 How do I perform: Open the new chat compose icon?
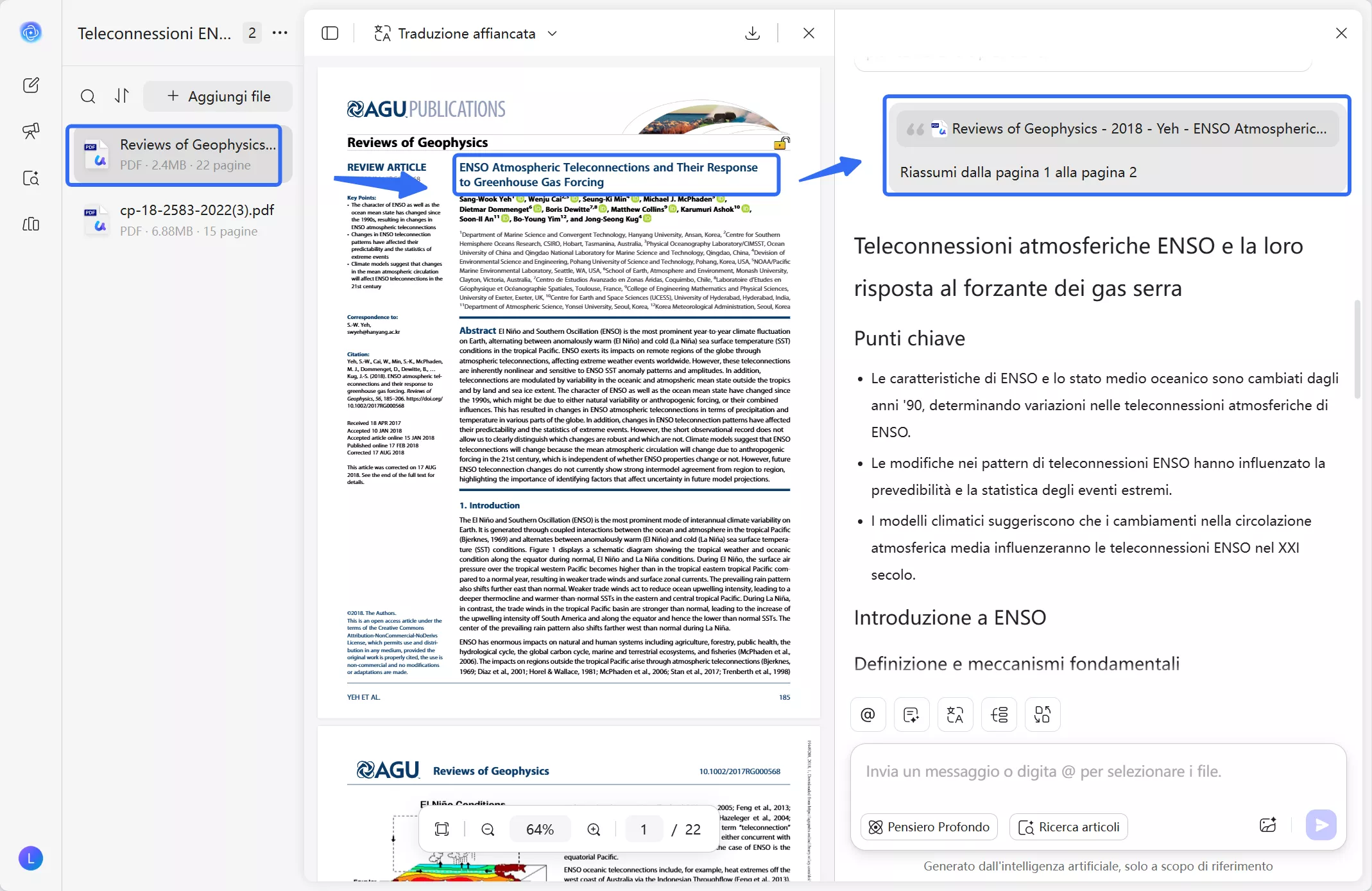[31, 85]
